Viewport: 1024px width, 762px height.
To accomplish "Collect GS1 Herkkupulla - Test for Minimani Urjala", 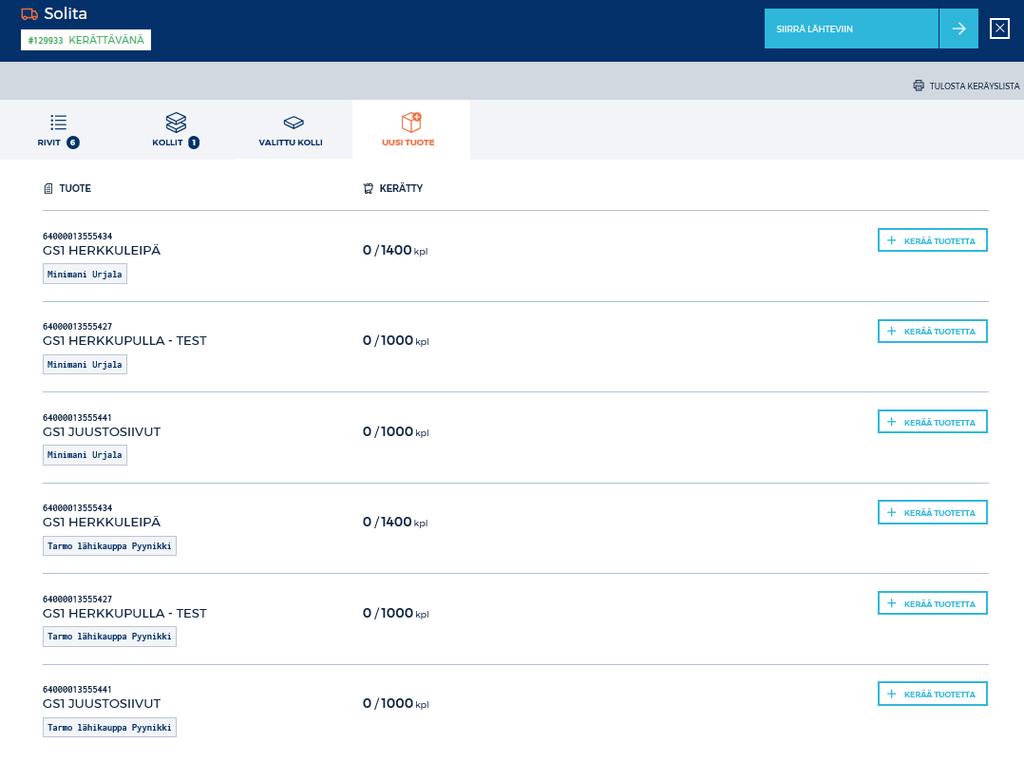I will (x=932, y=331).
